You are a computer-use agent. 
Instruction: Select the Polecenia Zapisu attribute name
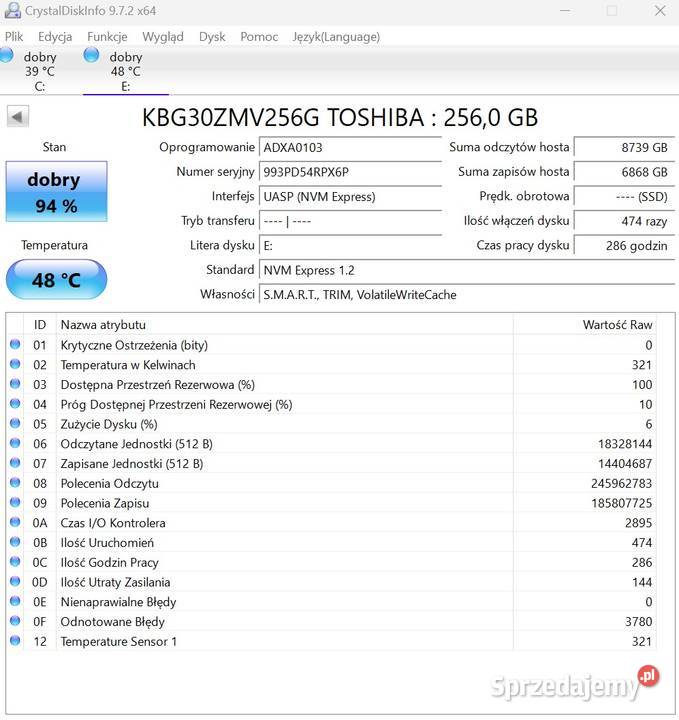(x=105, y=503)
